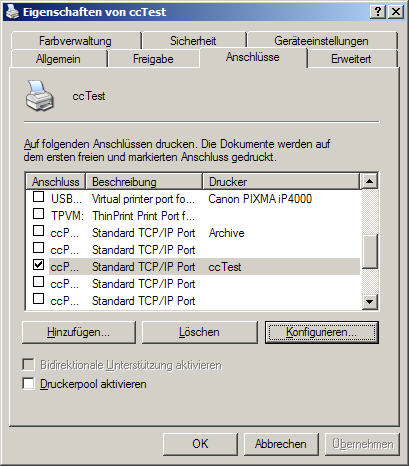The height and width of the screenshot is (466, 409).
Task: Click the question mark help button
Action: (377, 12)
